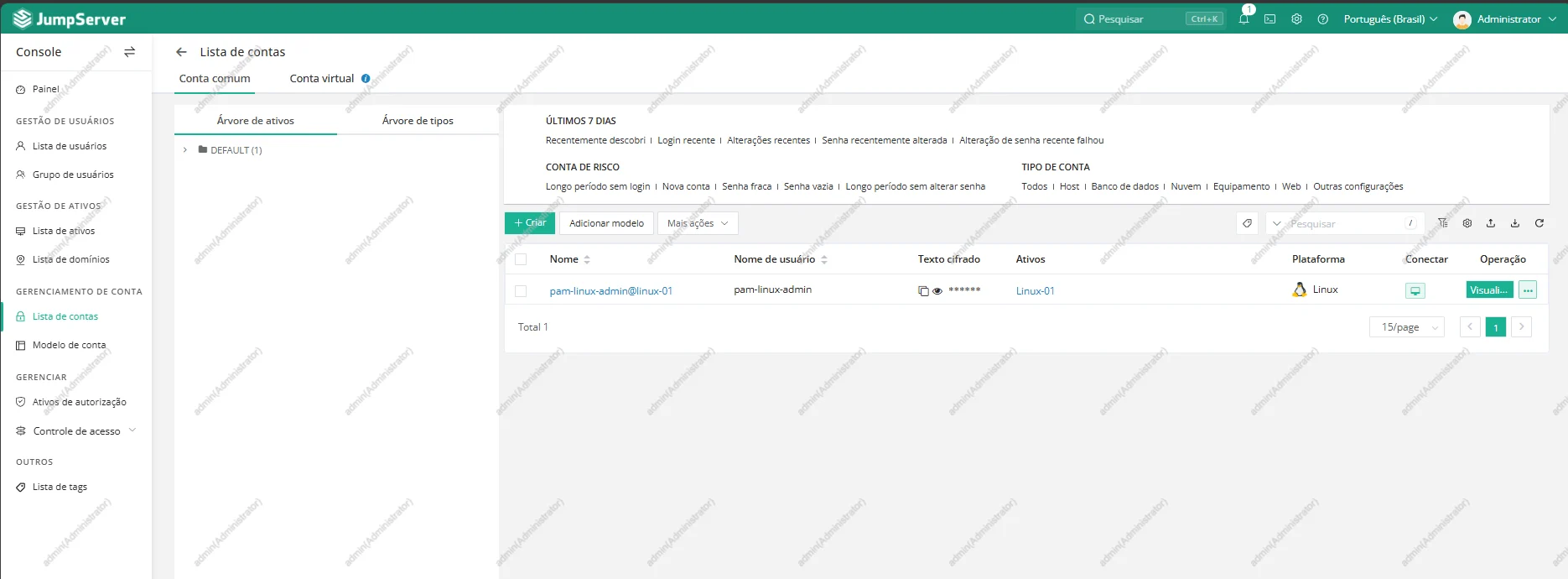
Task: Select all rows header checkbox
Action: pyautogui.click(x=521, y=259)
